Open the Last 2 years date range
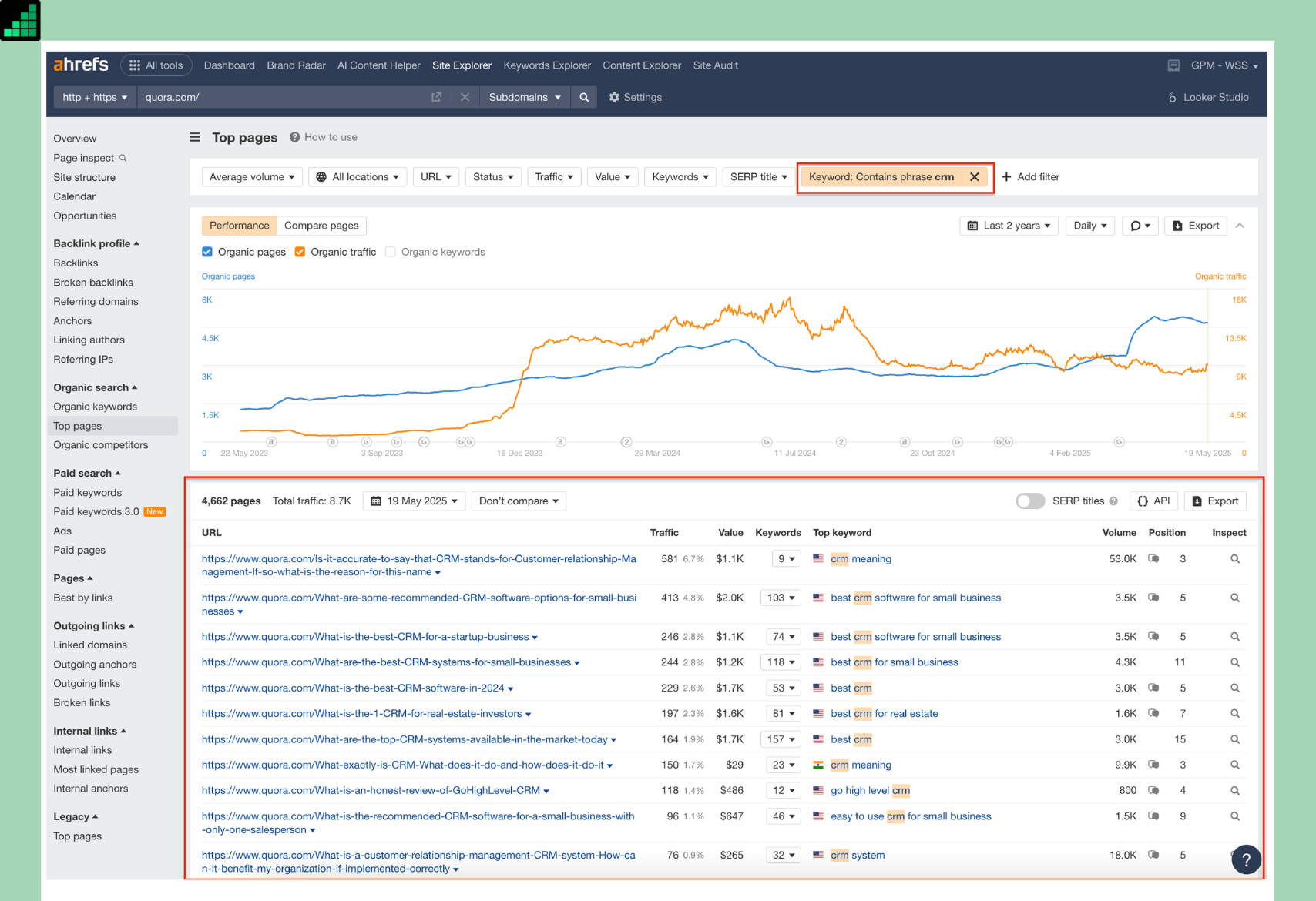 click(x=1009, y=226)
